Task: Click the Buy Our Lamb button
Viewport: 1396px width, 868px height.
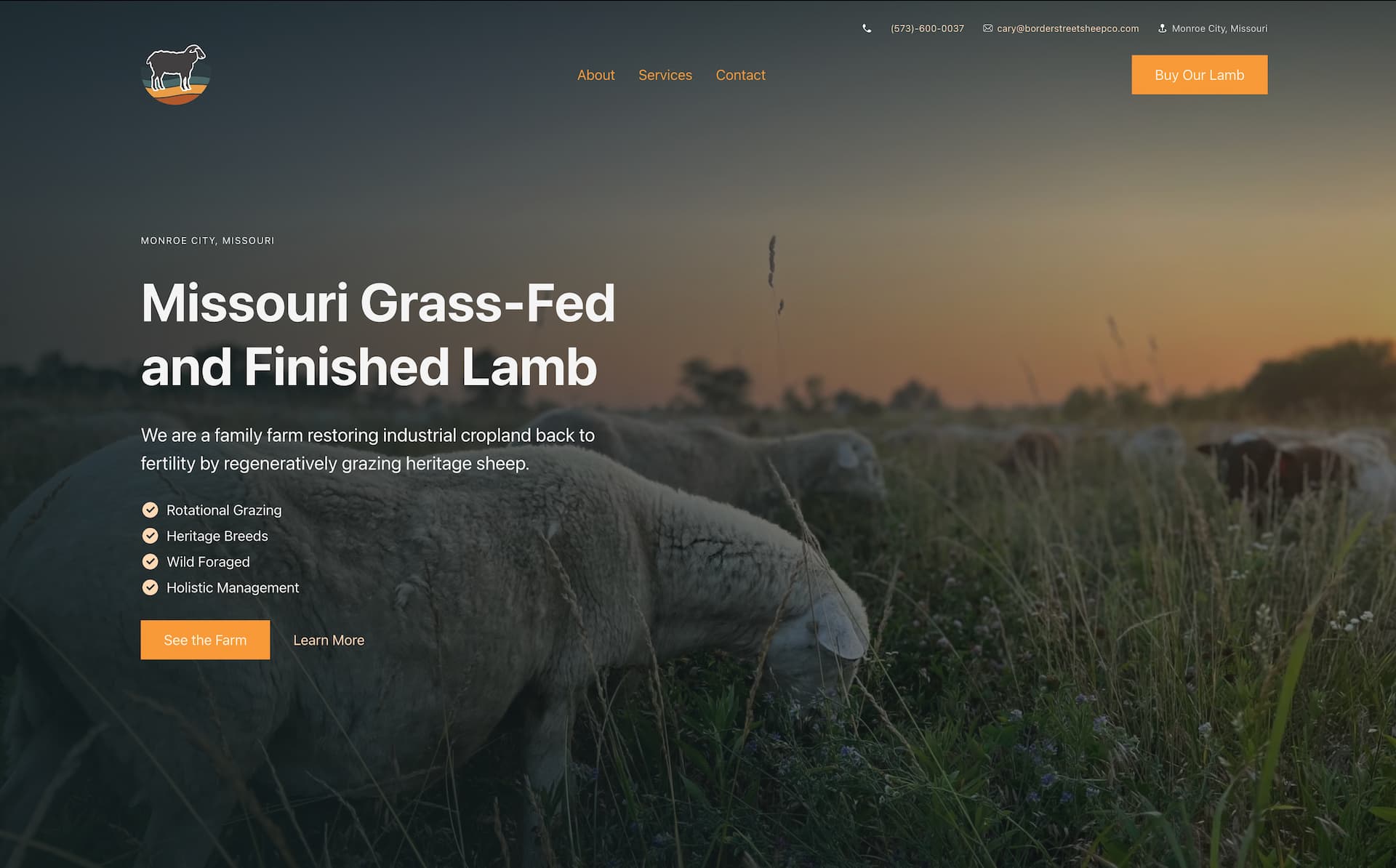Action: click(1199, 75)
